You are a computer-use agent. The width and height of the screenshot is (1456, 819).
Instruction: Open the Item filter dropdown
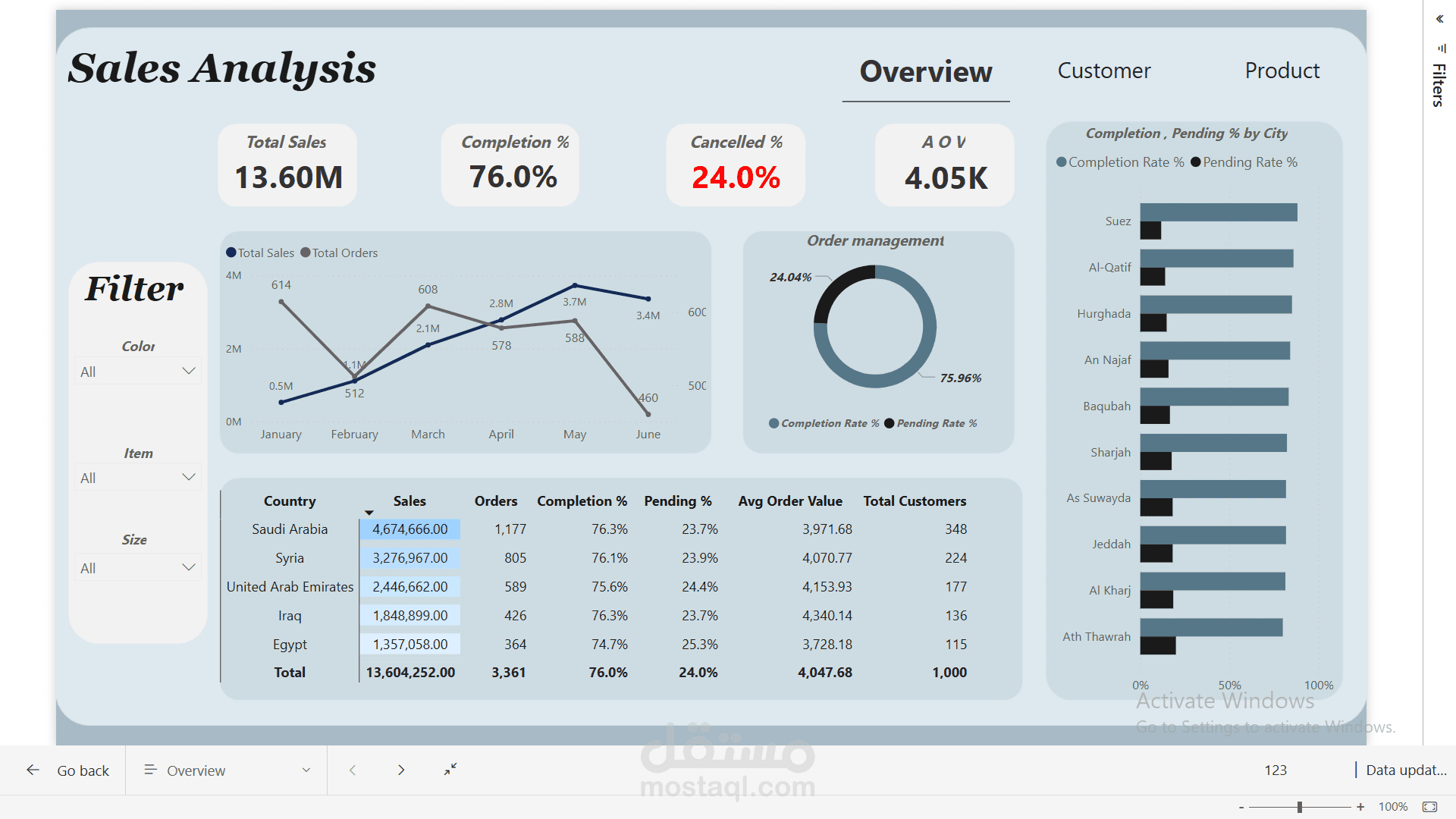pyautogui.click(x=138, y=478)
